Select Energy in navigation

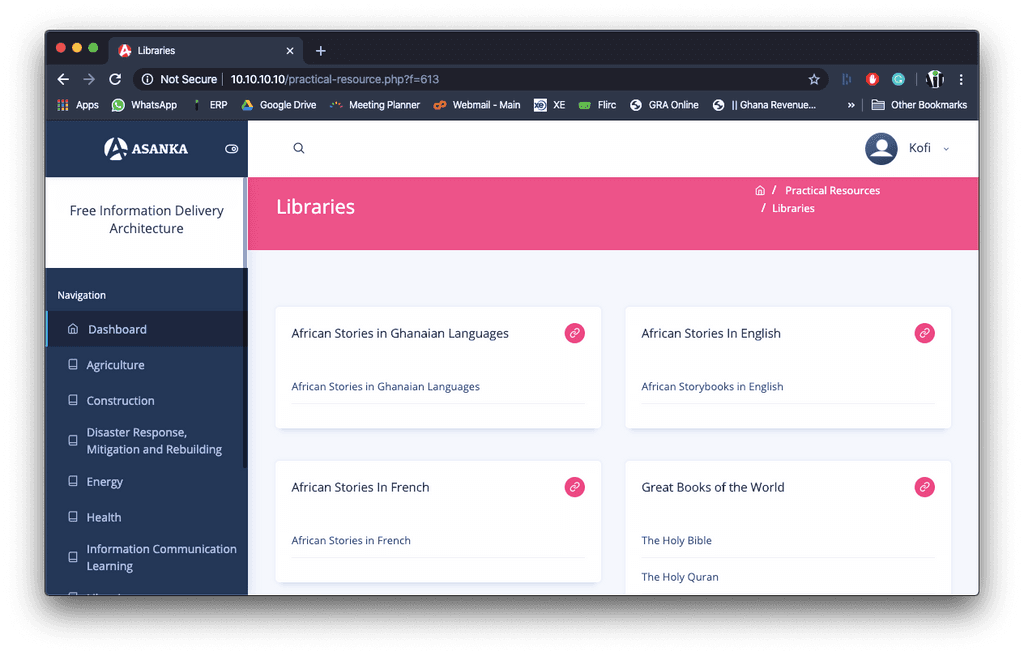146,481
